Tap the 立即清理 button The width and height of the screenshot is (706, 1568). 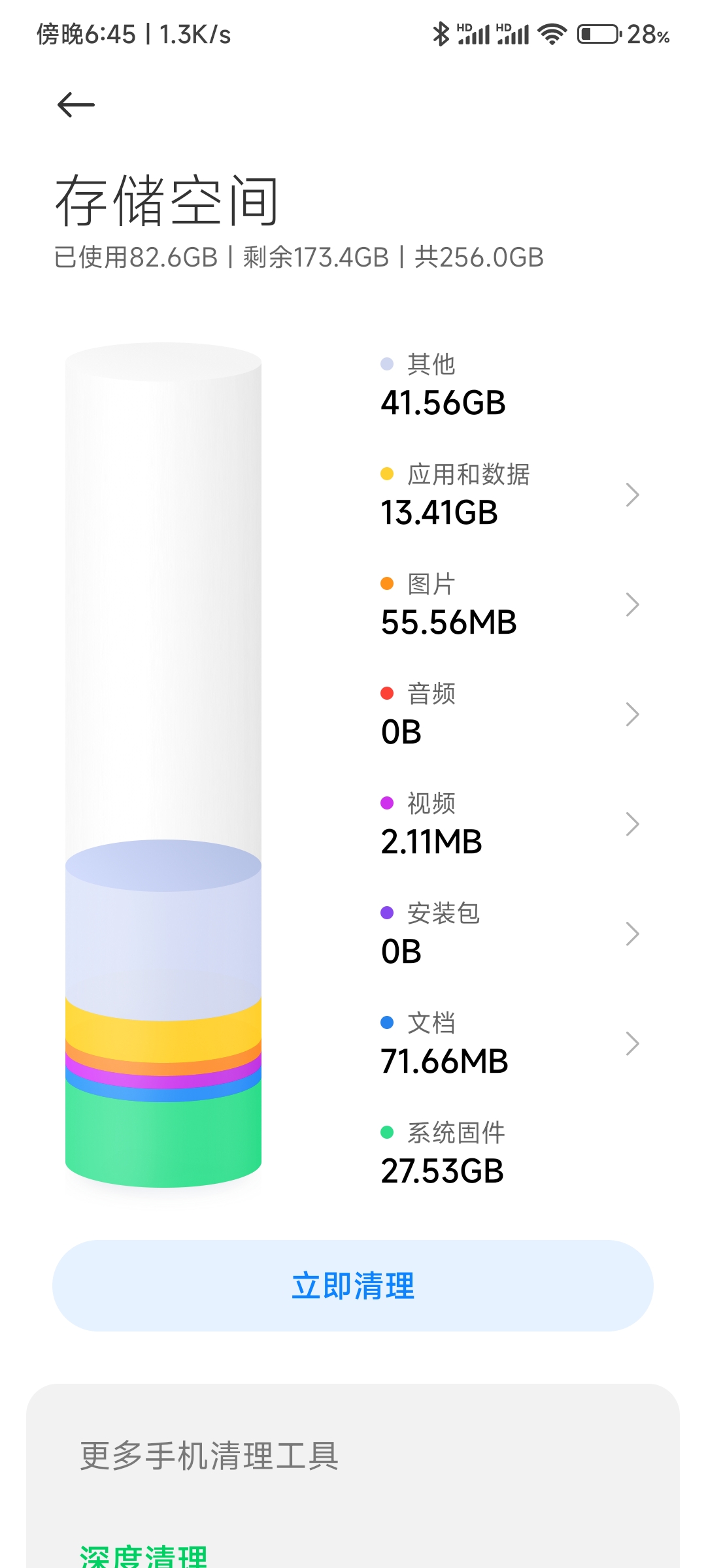[353, 1286]
